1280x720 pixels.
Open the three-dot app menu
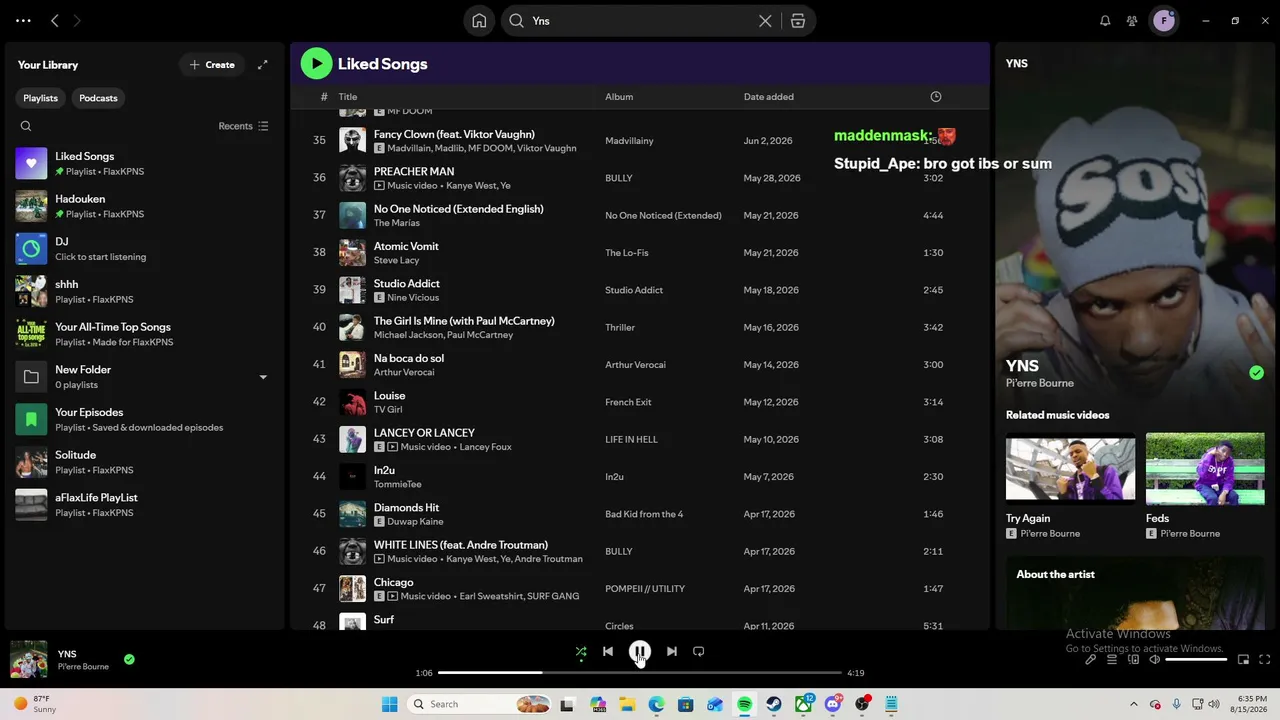coord(23,20)
